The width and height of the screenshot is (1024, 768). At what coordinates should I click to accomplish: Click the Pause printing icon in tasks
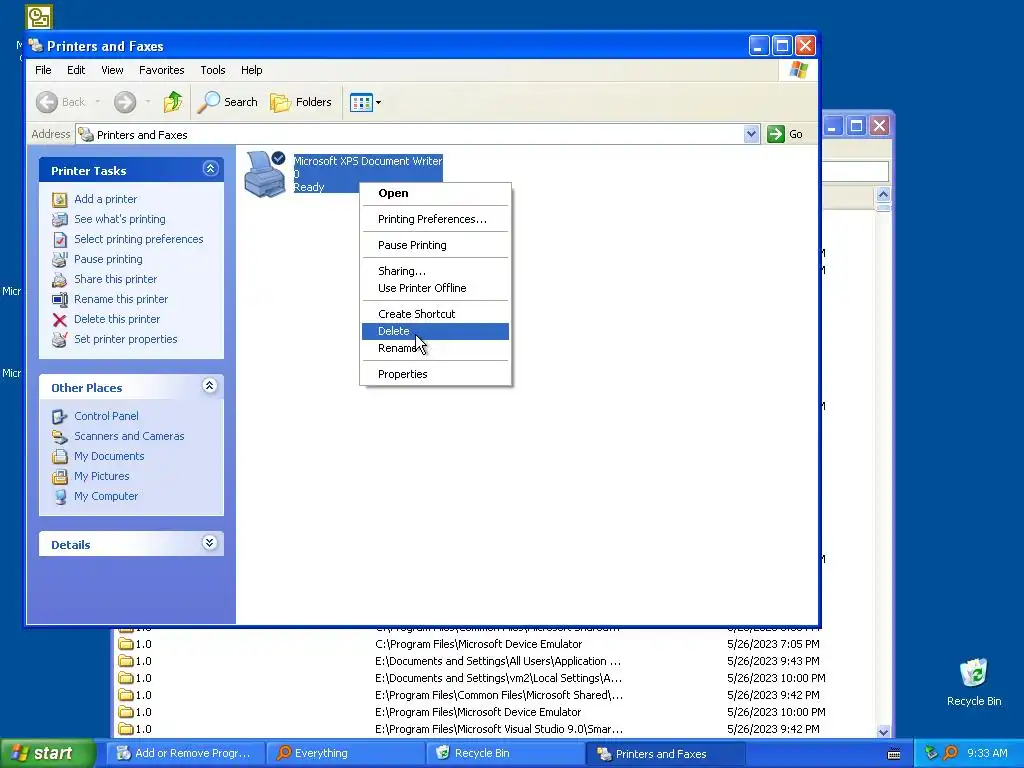pyautogui.click(x=59, y=259)
